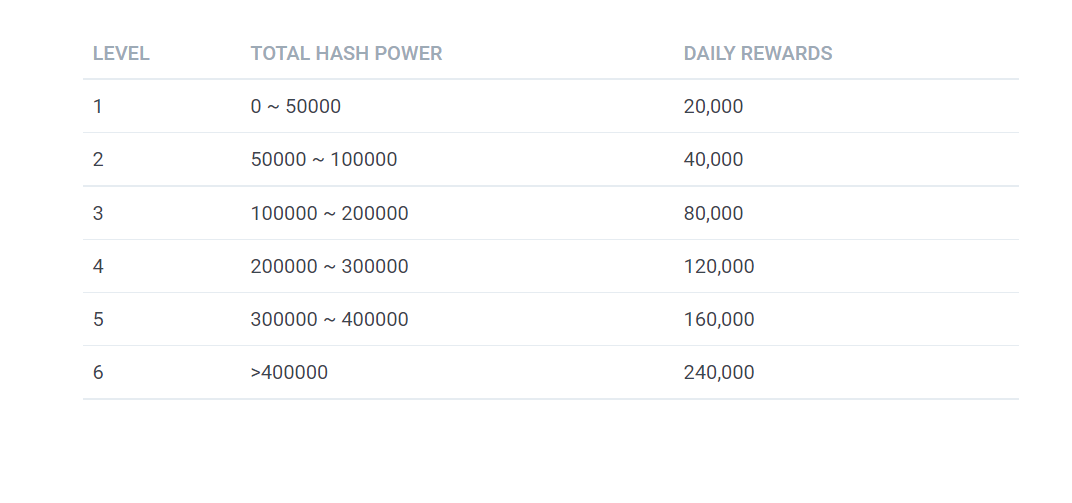Click the 240,000 daily rewards value

click(x=719, y=373)
